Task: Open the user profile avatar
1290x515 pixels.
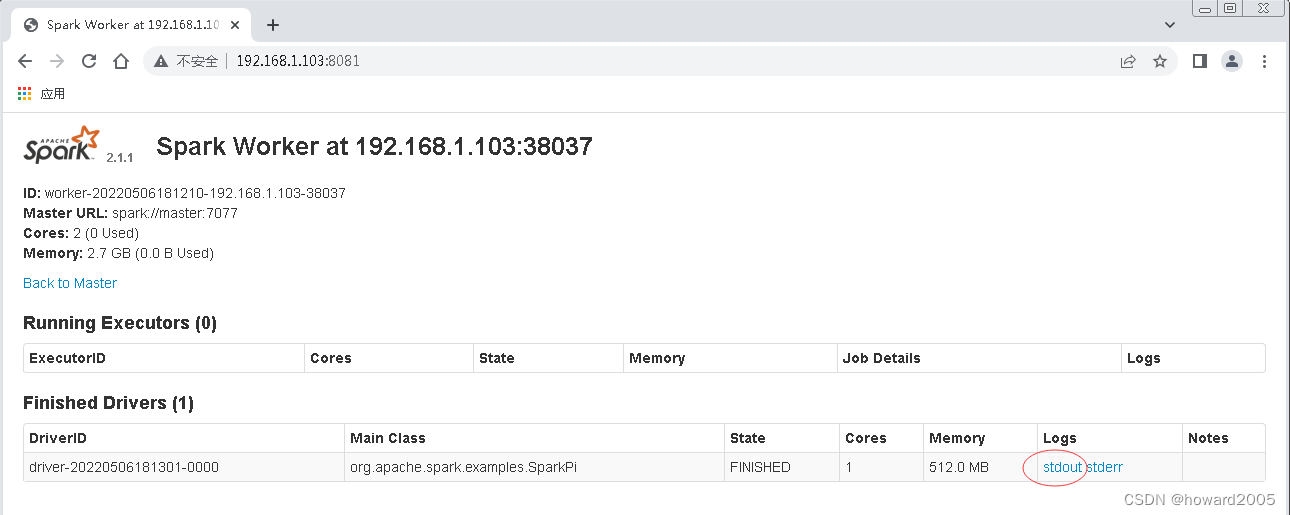Action: pos(1232,61)
